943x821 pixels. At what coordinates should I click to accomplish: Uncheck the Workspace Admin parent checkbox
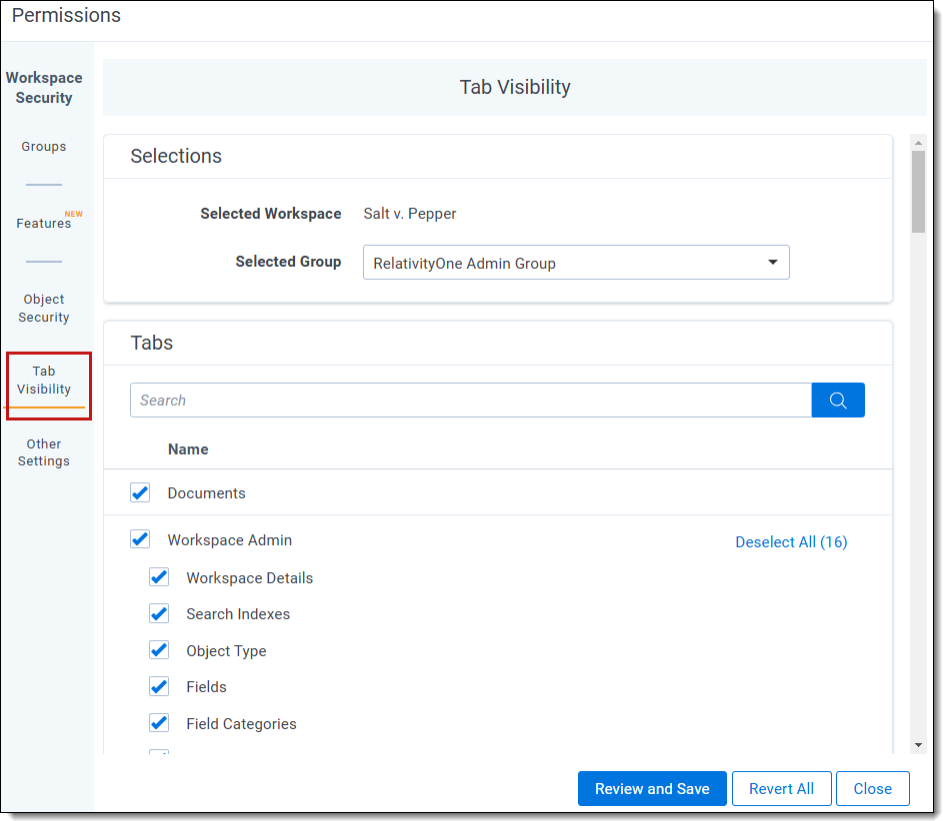tap(139, 538)
